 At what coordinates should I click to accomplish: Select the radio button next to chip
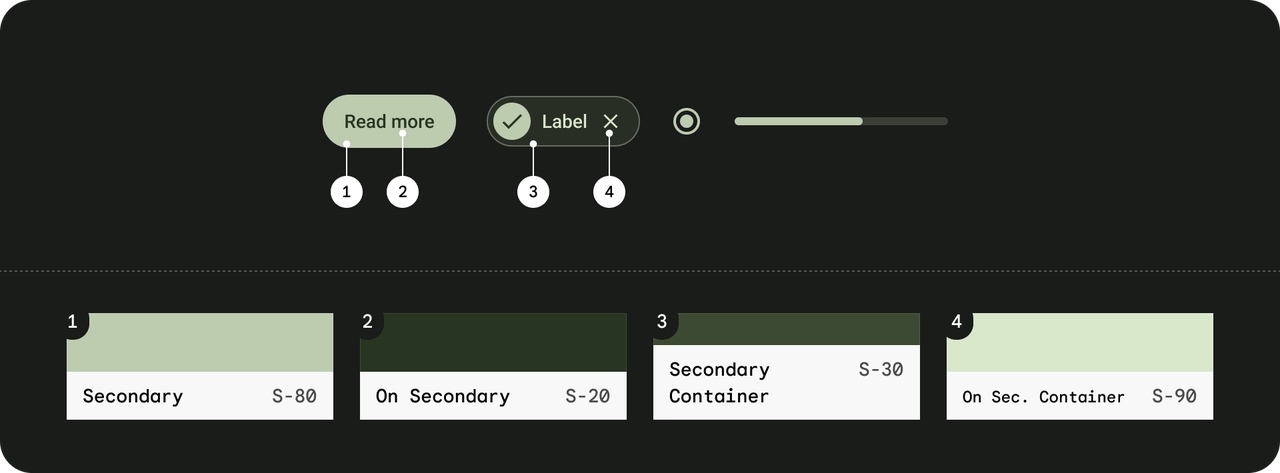686,122
